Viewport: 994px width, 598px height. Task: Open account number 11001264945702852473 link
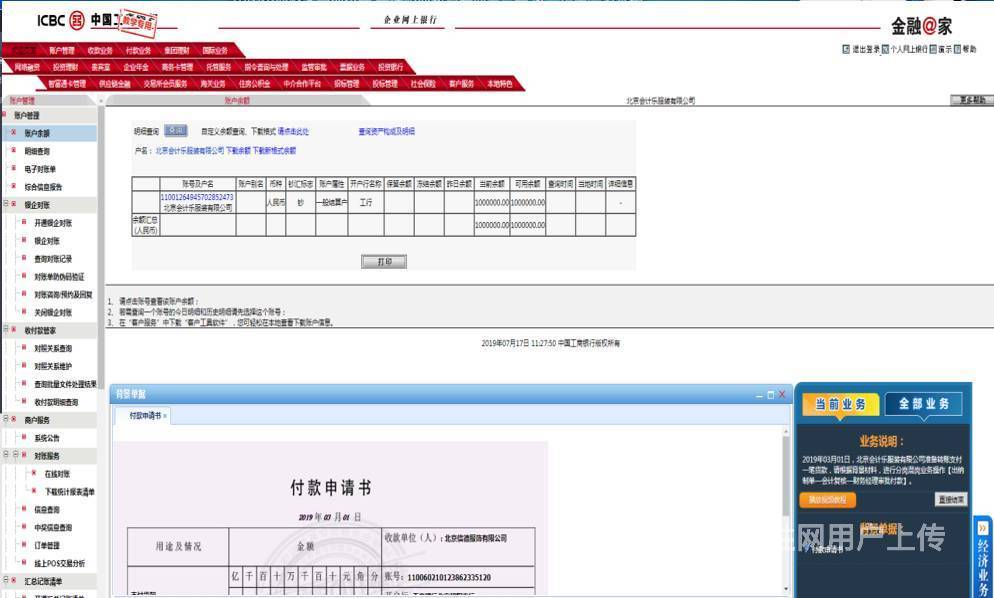click(197, 197)
